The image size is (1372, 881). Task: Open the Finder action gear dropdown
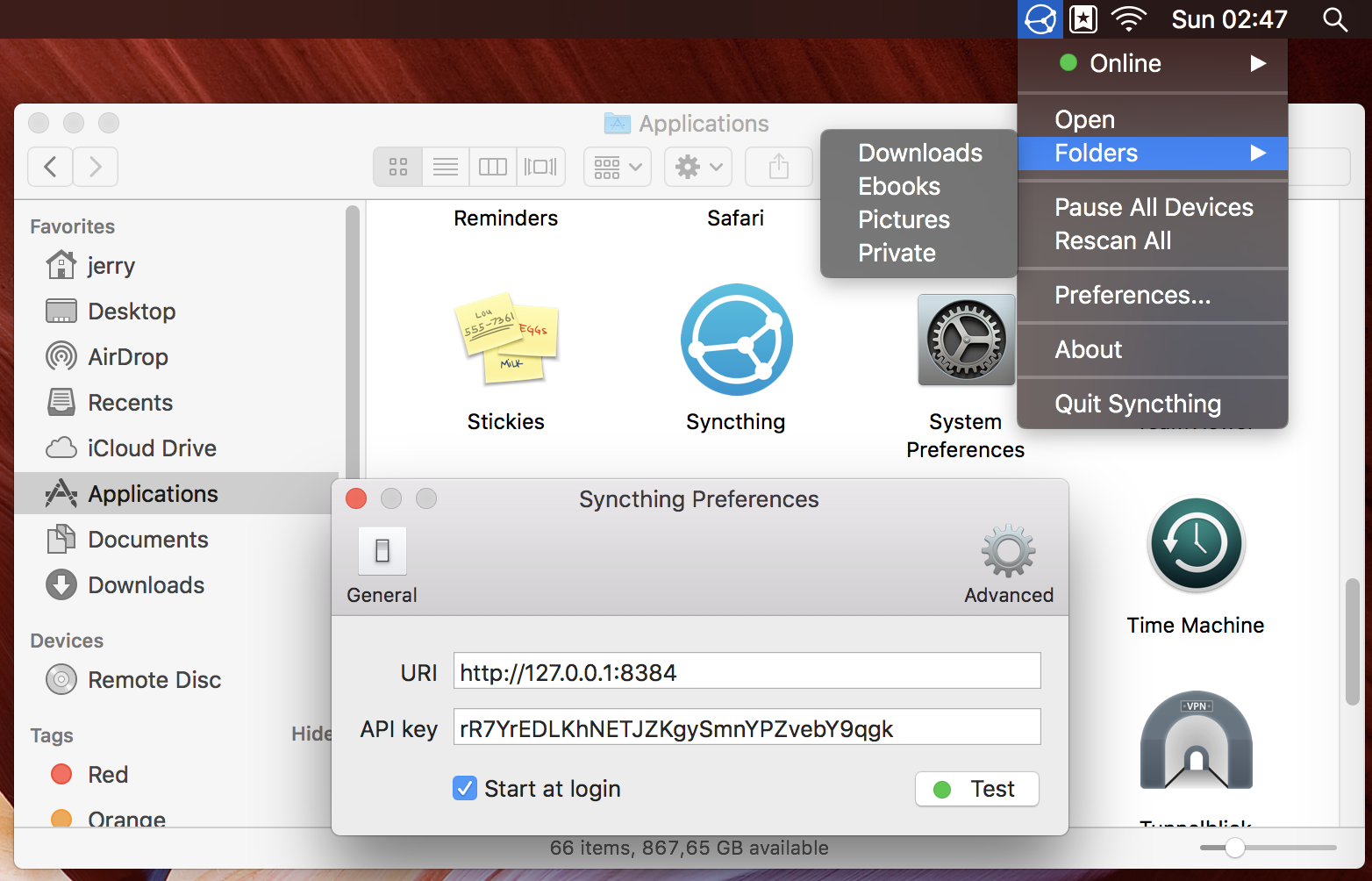(698, 166)
